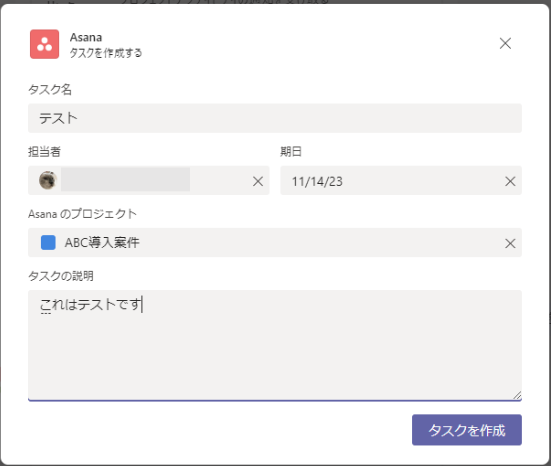The image size is (551, 466).
Task: Click the assignee's avatar picture
Action: coord(48,180)
